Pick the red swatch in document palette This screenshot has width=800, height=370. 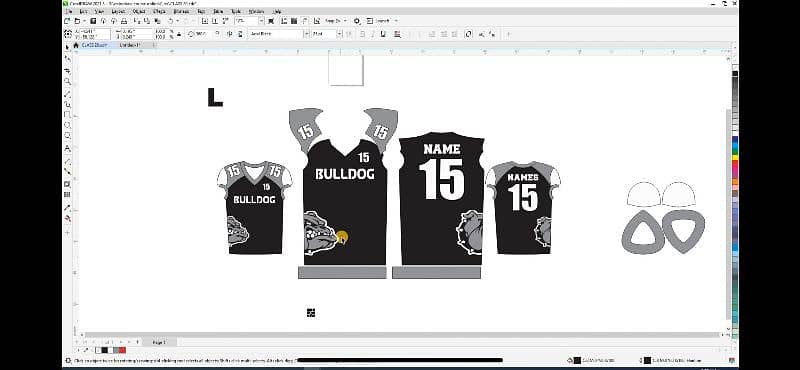tap(122, 350)
